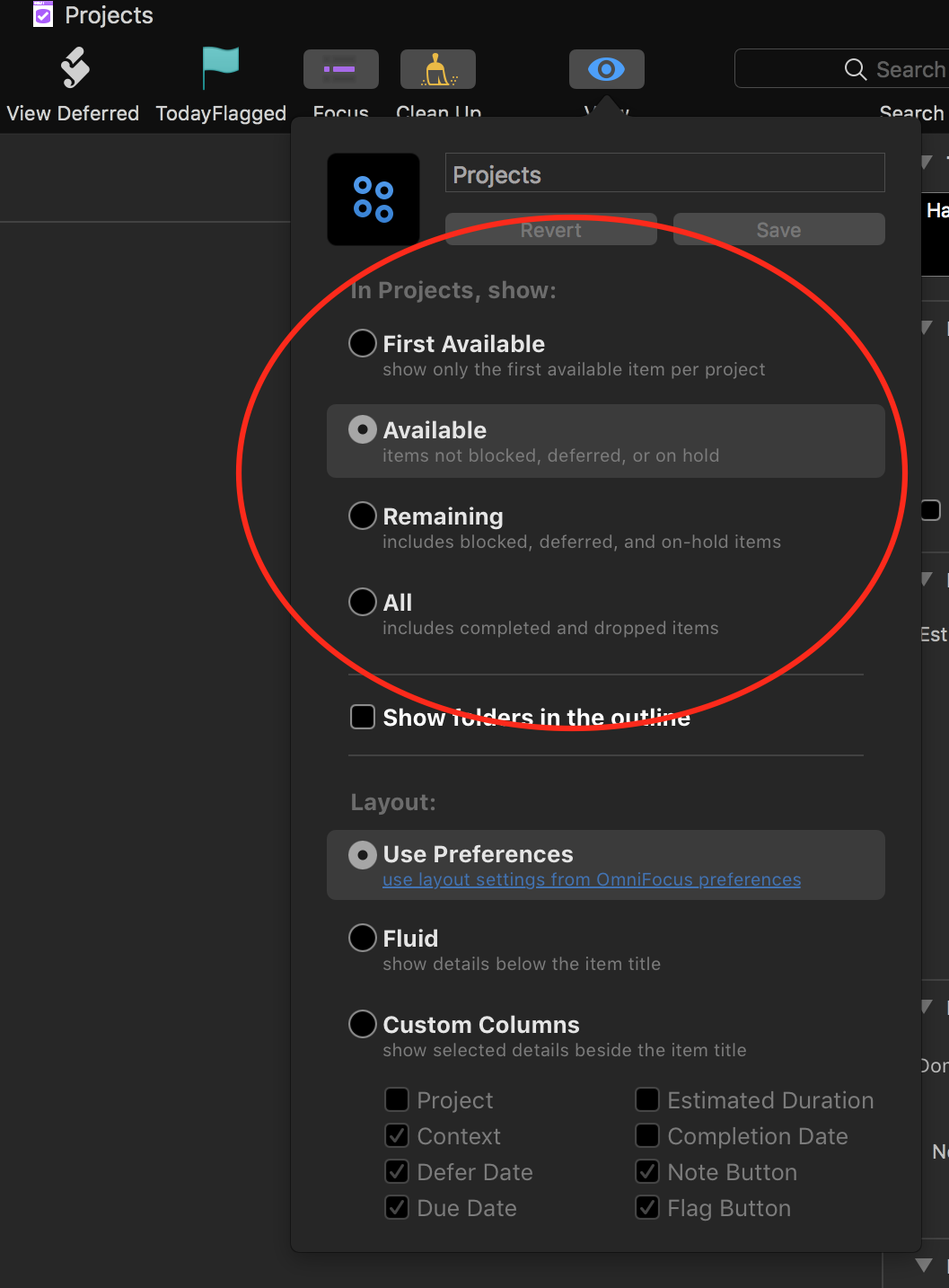Toggle the Focus toolbar button
This screenshot has width=949, height=1288.
coord(341,69)
